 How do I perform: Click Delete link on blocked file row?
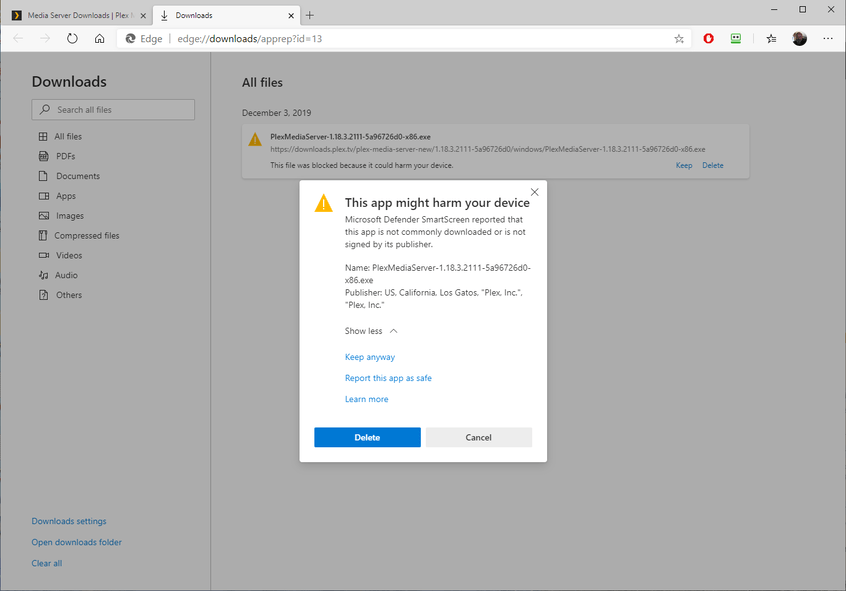point(713,165)
